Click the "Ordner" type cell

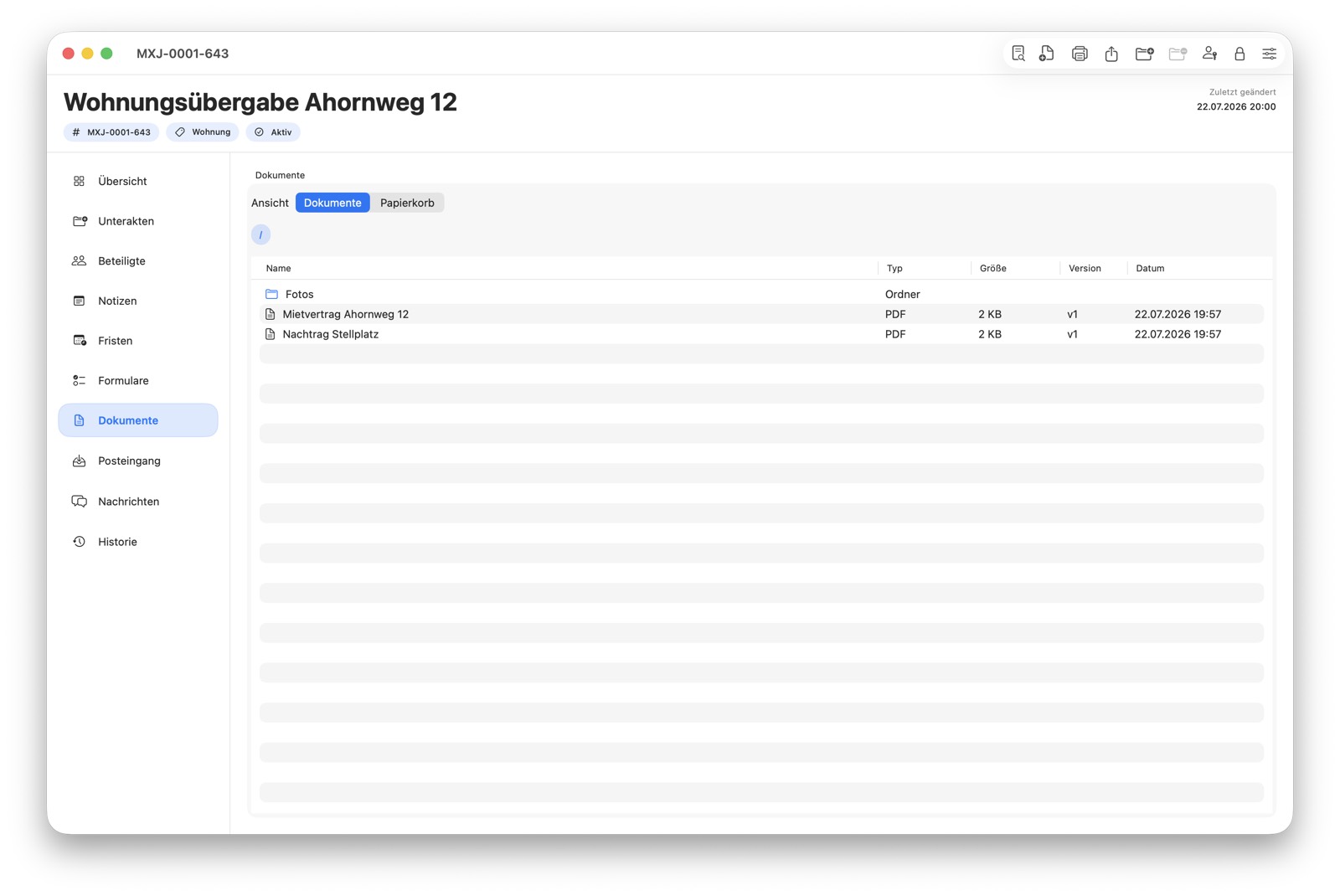coord(903,294)
